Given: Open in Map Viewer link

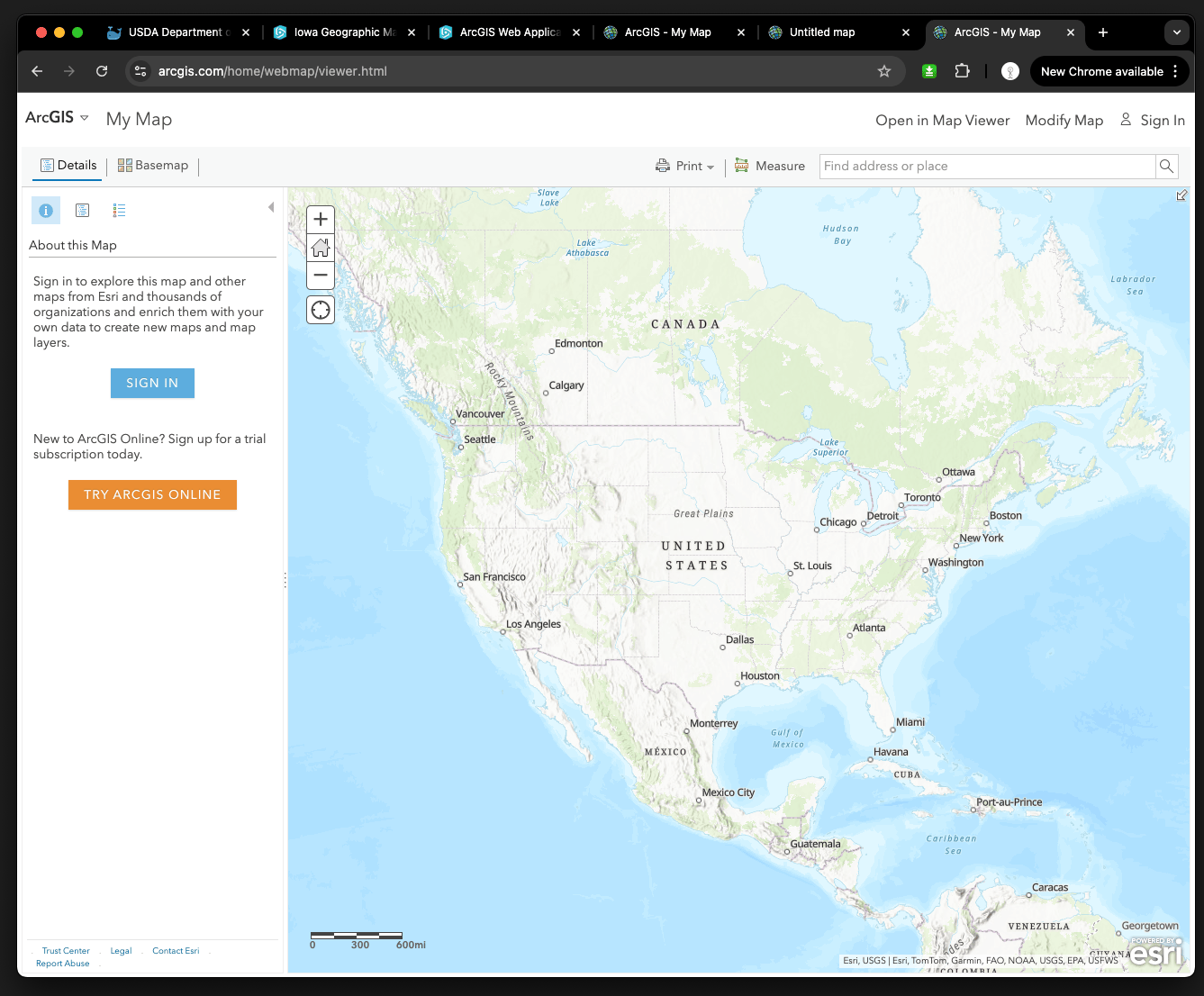Looking at the screenshot, I should click(x=943, y=120).
